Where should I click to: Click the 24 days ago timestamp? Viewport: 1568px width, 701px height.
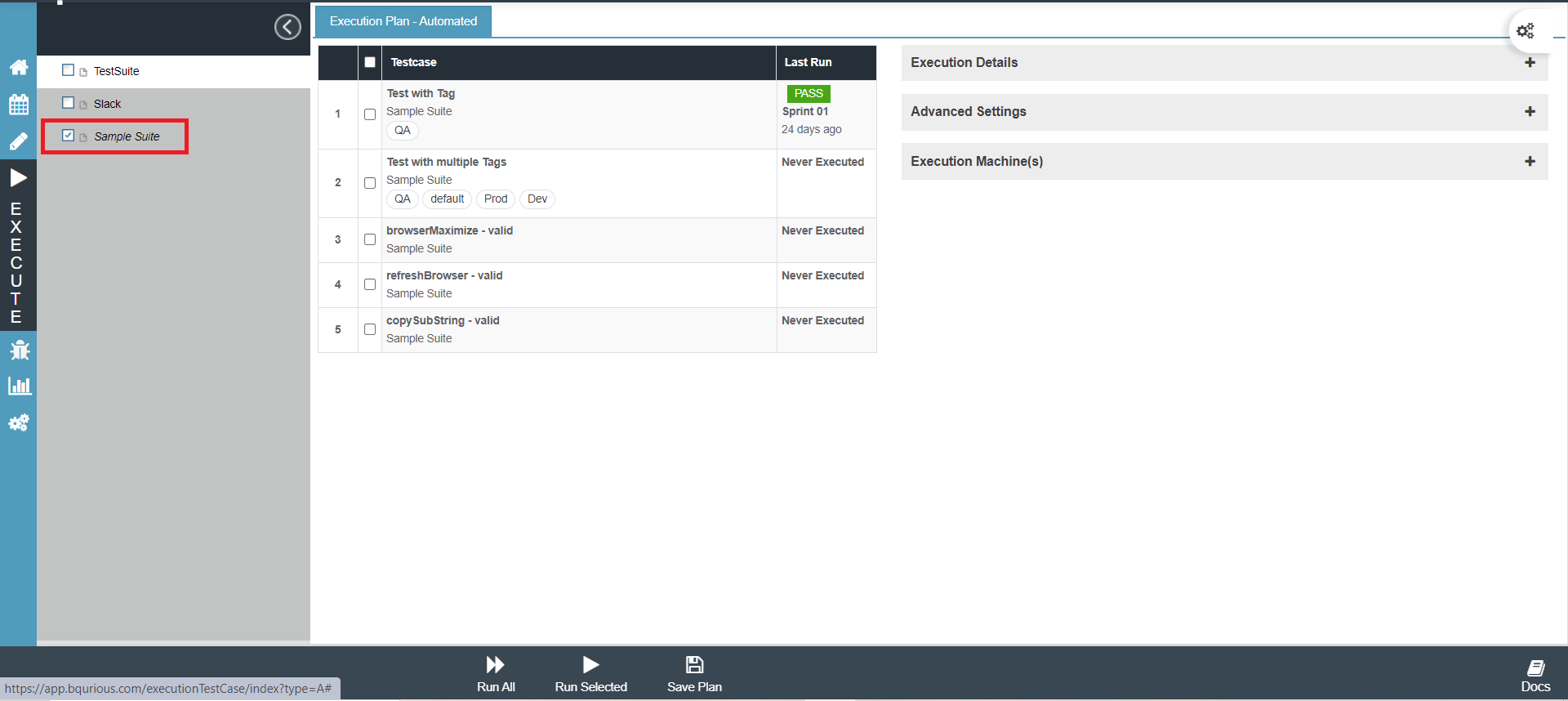point(812,130)
